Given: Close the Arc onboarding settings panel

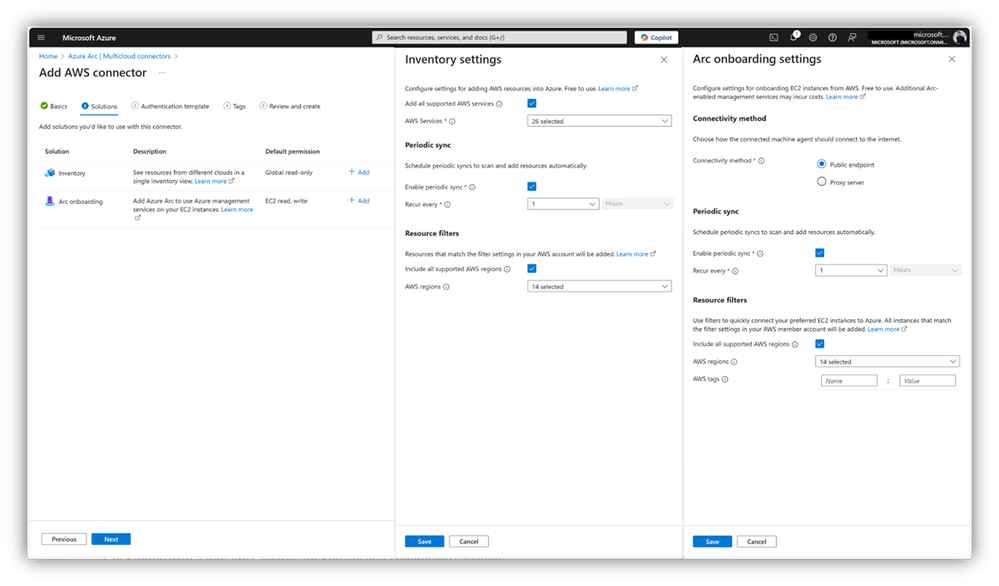Looking at the screenshot, I should 952,59.
